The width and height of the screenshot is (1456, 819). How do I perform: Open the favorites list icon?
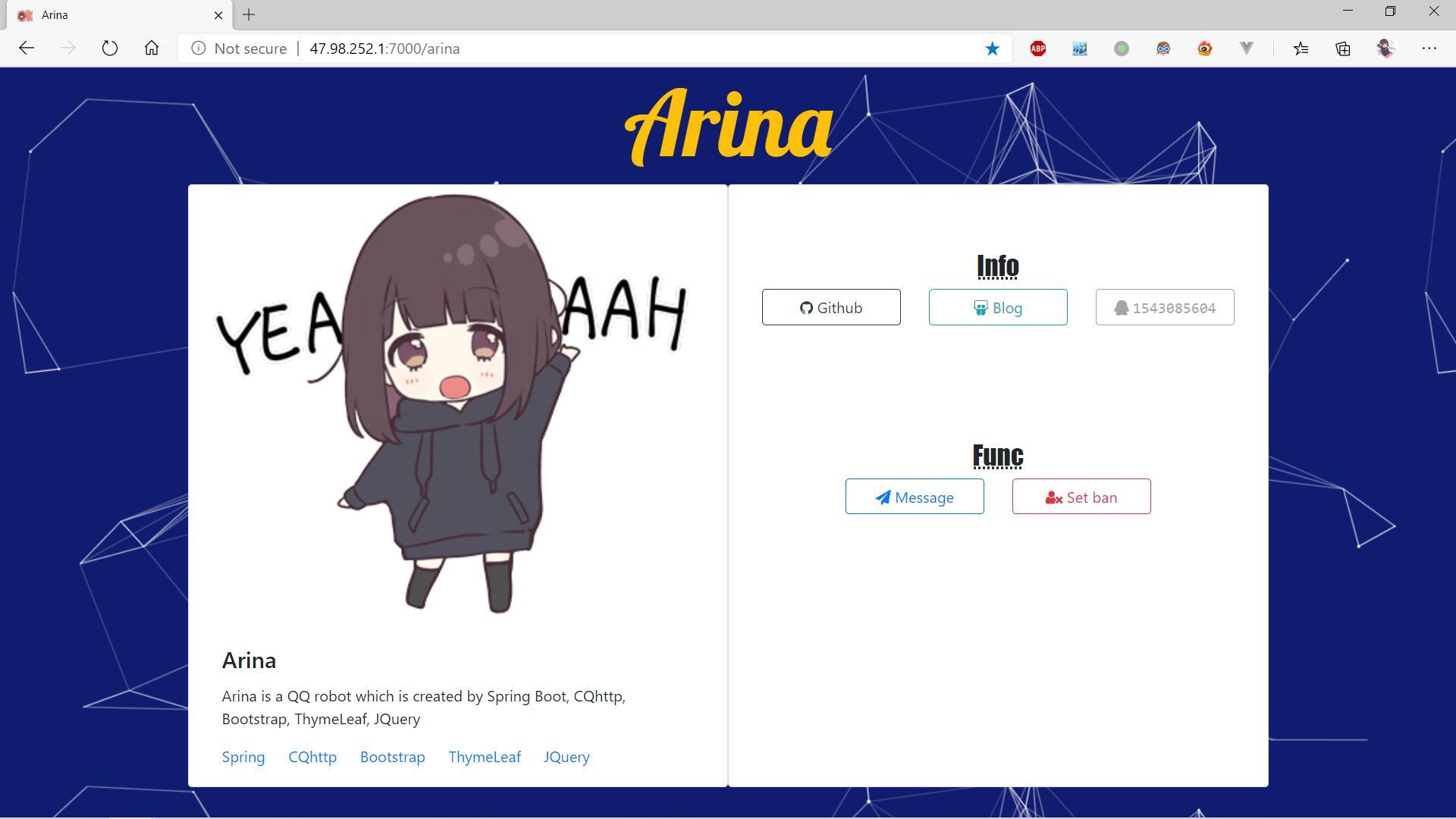pyautogui.click(x=1301, y=49)
